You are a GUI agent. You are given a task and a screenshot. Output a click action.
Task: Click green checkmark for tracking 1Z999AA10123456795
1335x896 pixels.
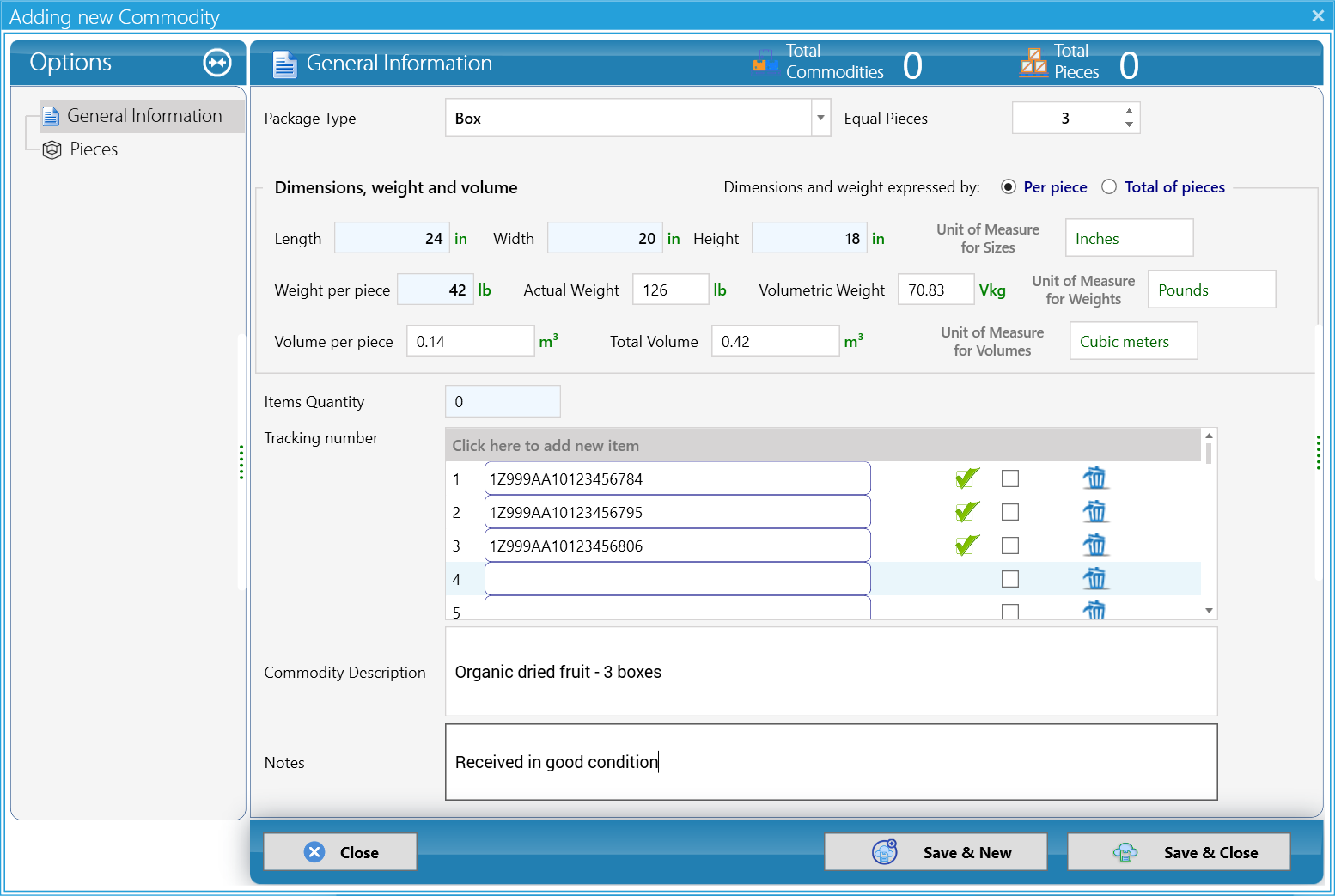(x=967, y=512)
